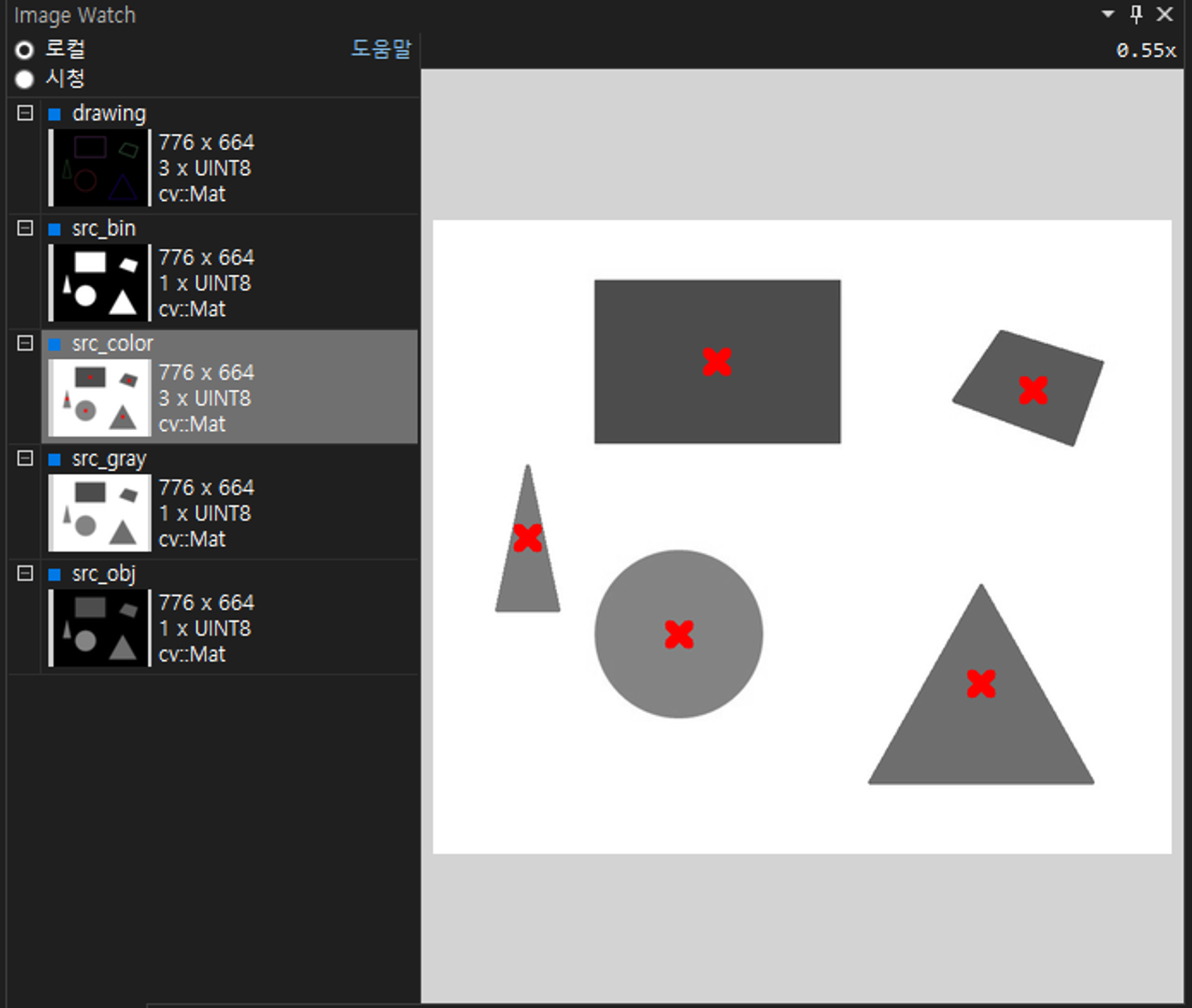Collapse the src_color entry

click(25, 343)
